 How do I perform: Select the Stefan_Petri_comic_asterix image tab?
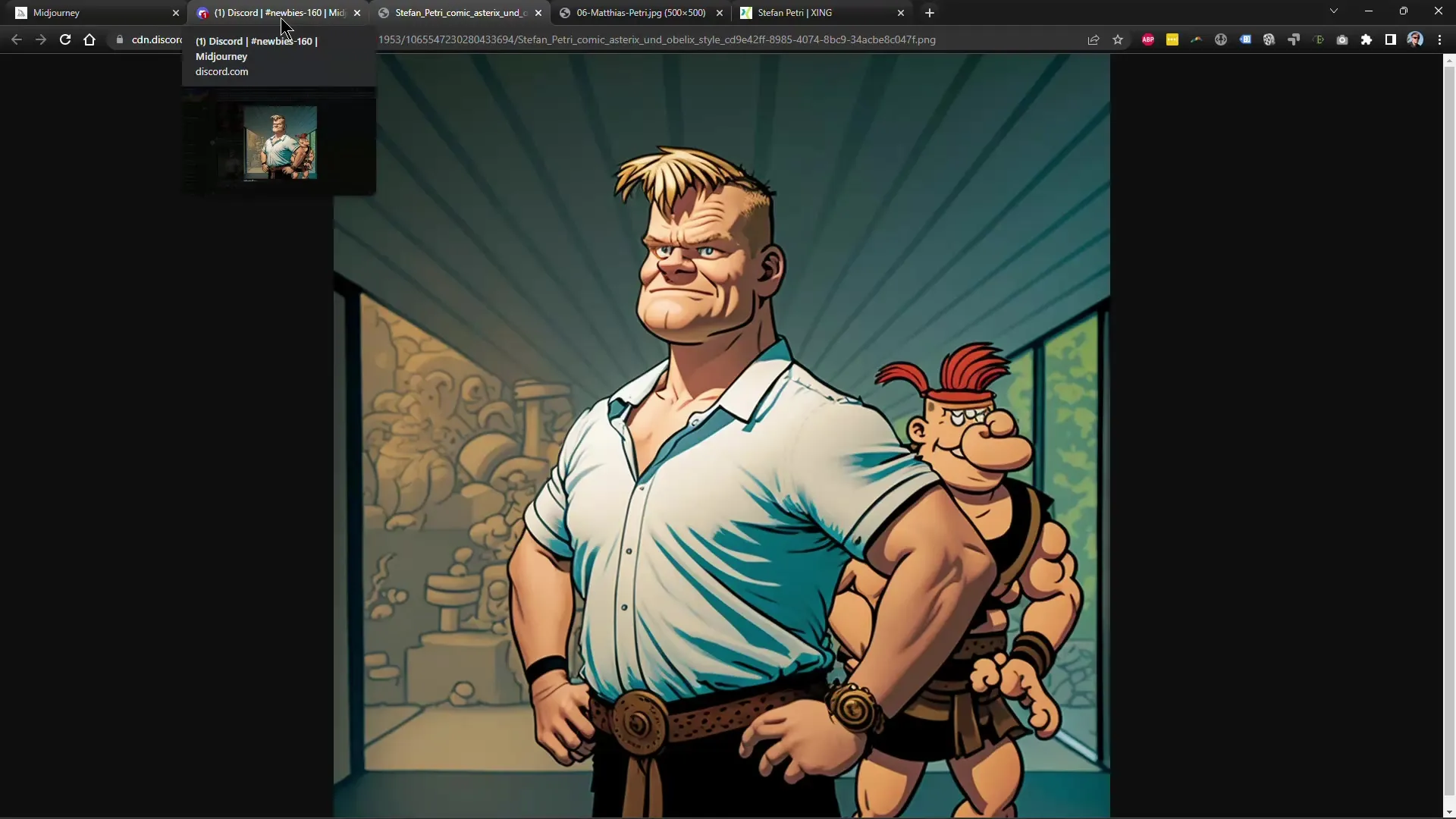tap(459, 13)
